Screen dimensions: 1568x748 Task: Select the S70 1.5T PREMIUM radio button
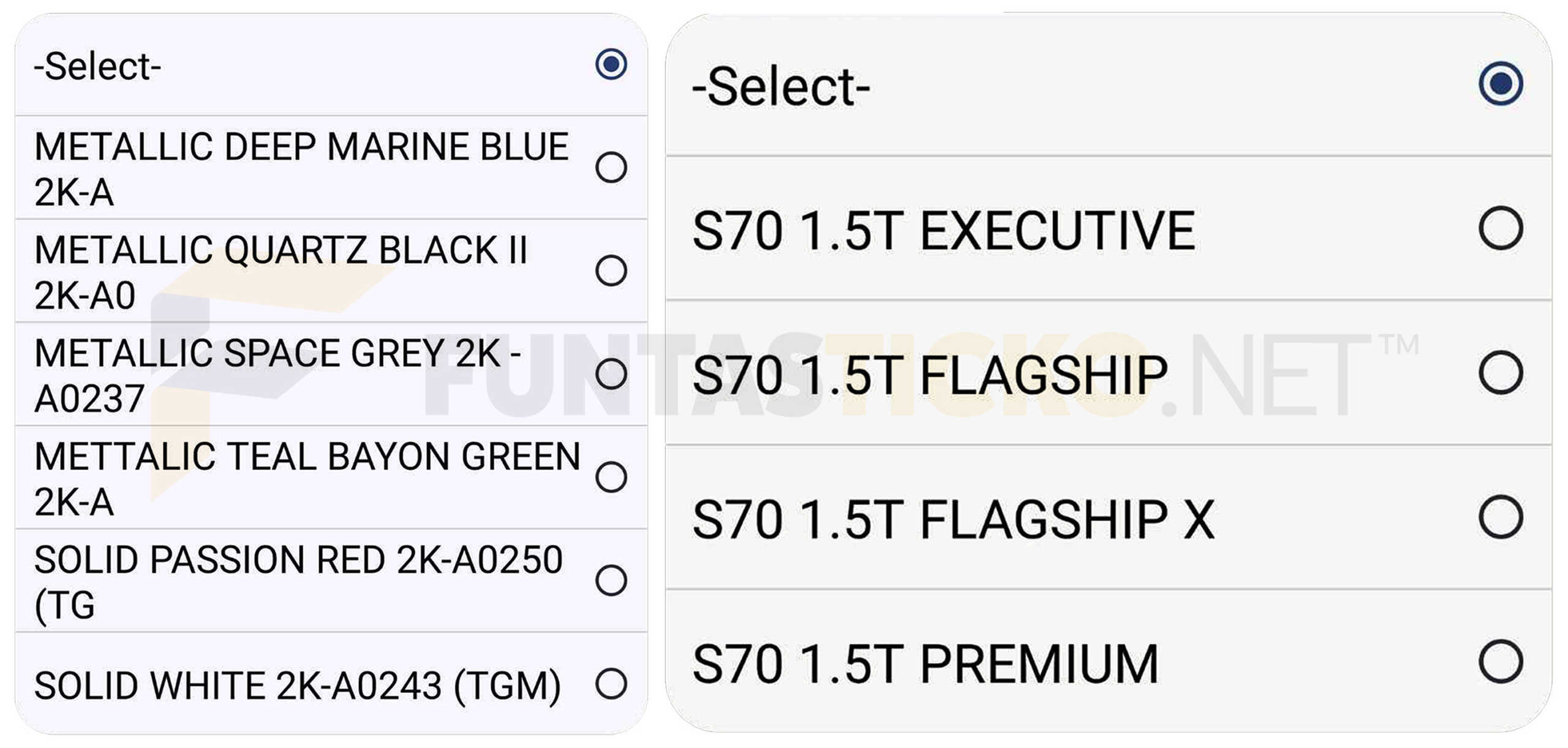coord(1500,661)
